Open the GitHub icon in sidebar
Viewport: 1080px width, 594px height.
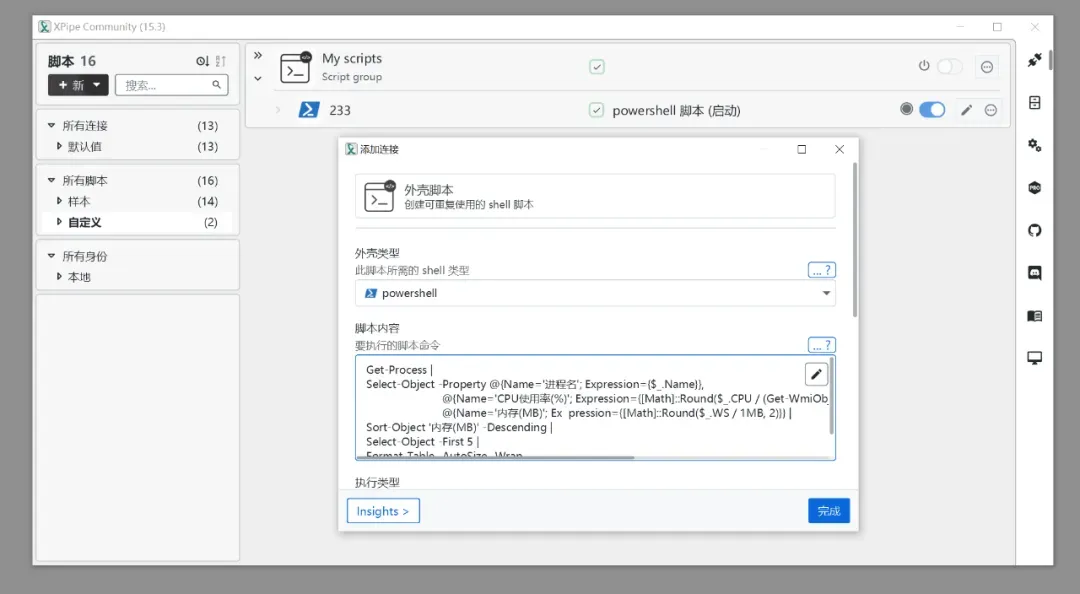click(x=1035, y=230)
